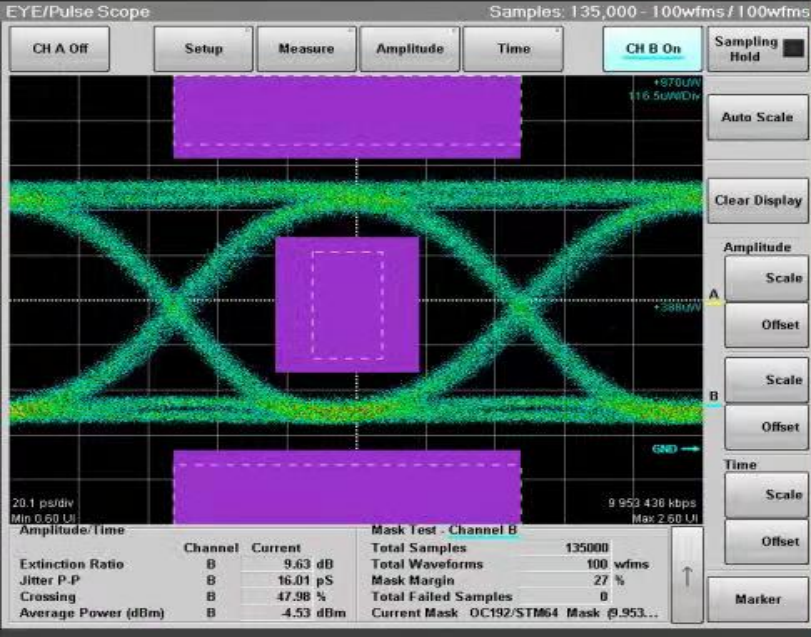
Task: Click the channel A level marker
Action: point(714,296)
